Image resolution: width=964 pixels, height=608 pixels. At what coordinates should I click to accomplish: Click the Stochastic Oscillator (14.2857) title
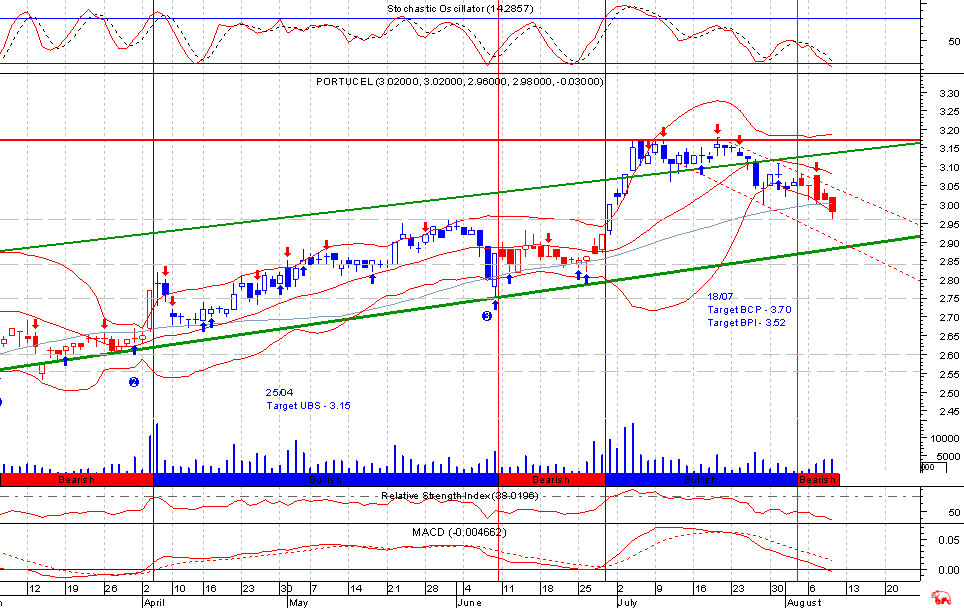pyautogui.click(x=460, y=9)
